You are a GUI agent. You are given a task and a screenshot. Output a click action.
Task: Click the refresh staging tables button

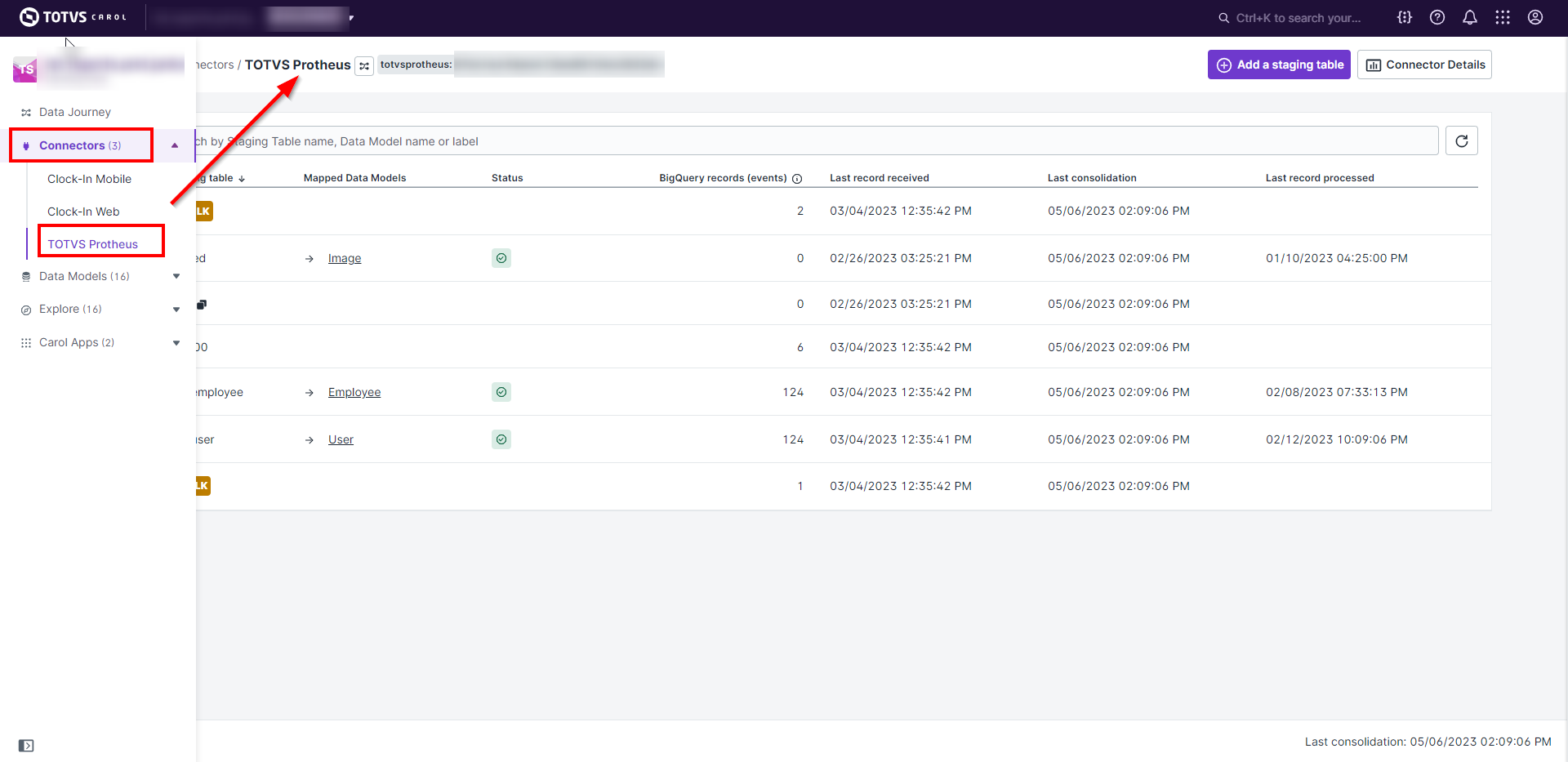click(1461, 141)
